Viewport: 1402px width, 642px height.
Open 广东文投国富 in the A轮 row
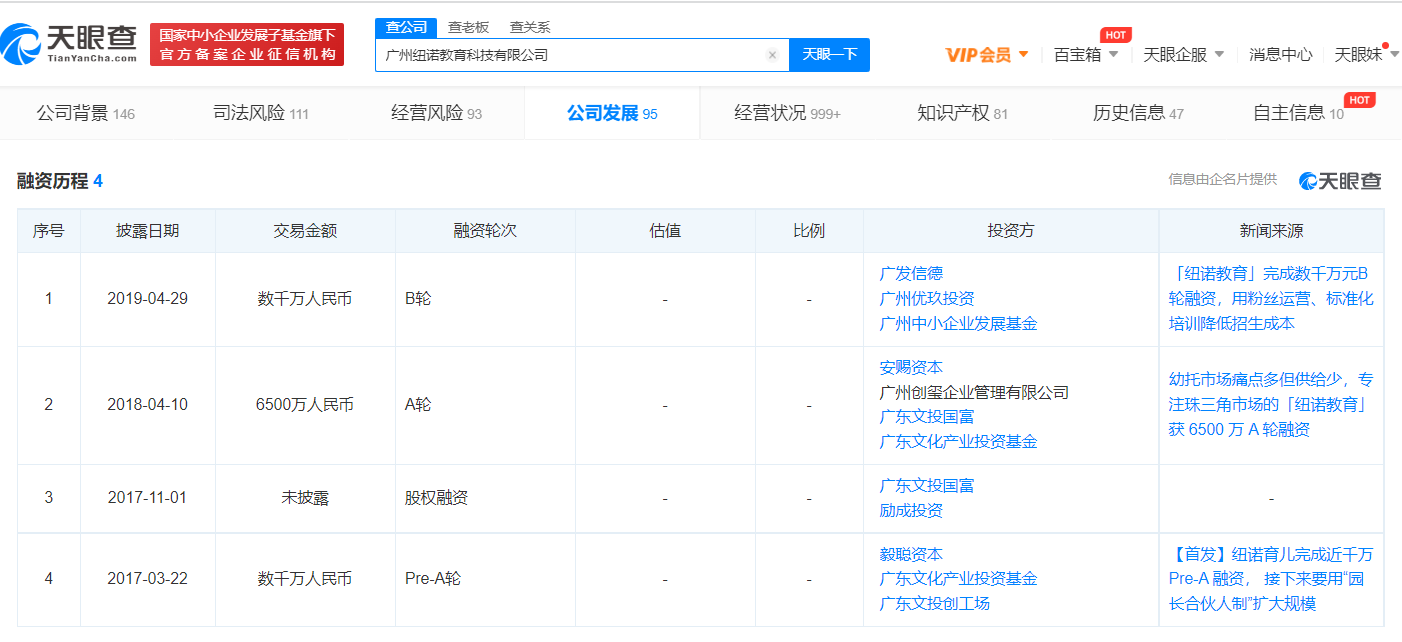click(x=927, y=416)
